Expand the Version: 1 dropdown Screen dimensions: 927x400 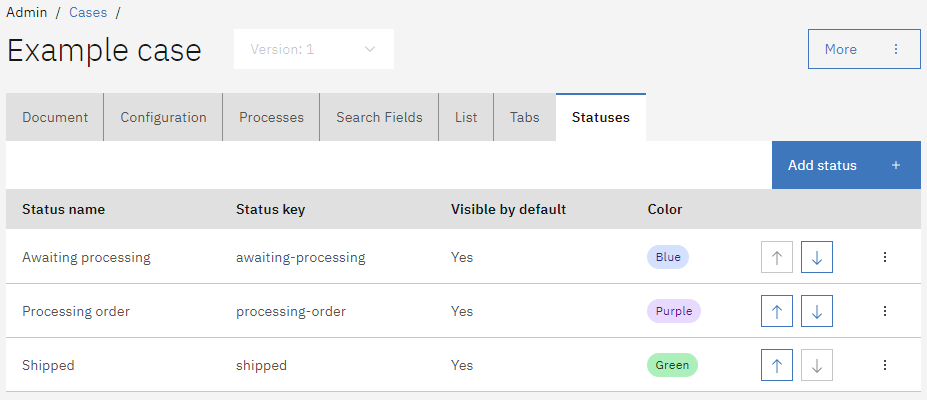[x=314, y=49]
